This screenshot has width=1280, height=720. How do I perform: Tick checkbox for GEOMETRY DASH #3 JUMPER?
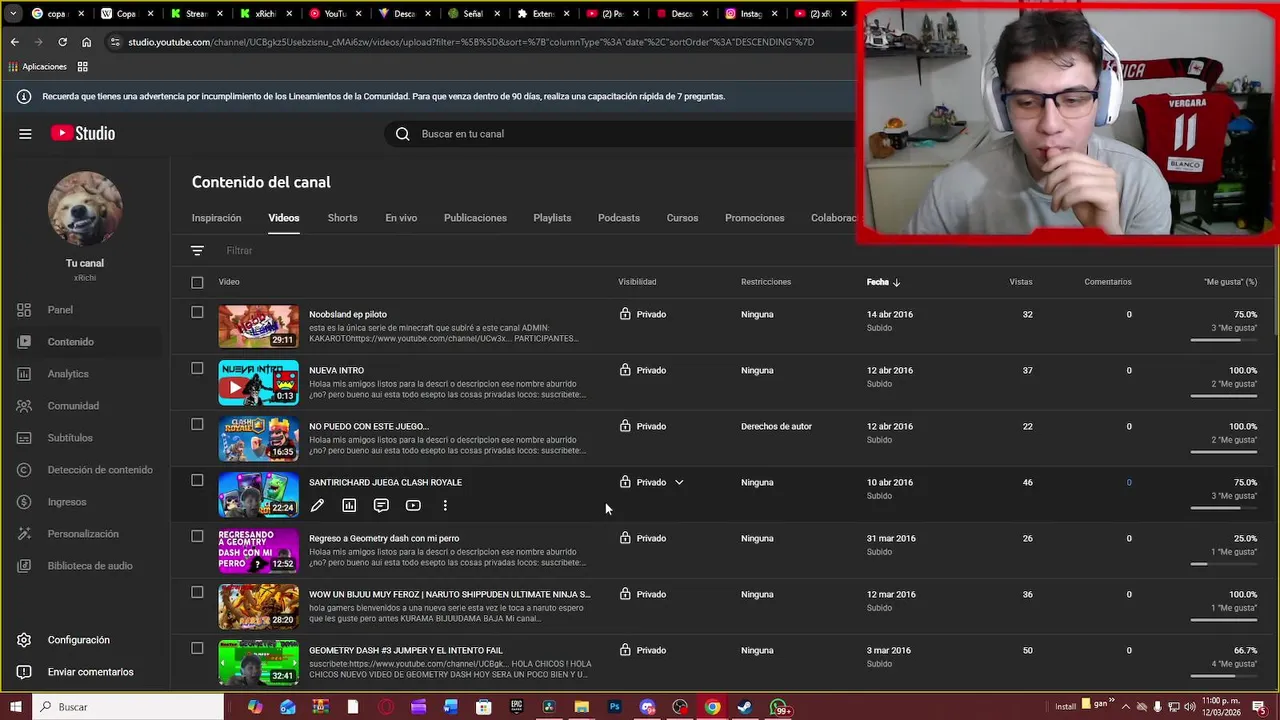click(x=197, y=648)
